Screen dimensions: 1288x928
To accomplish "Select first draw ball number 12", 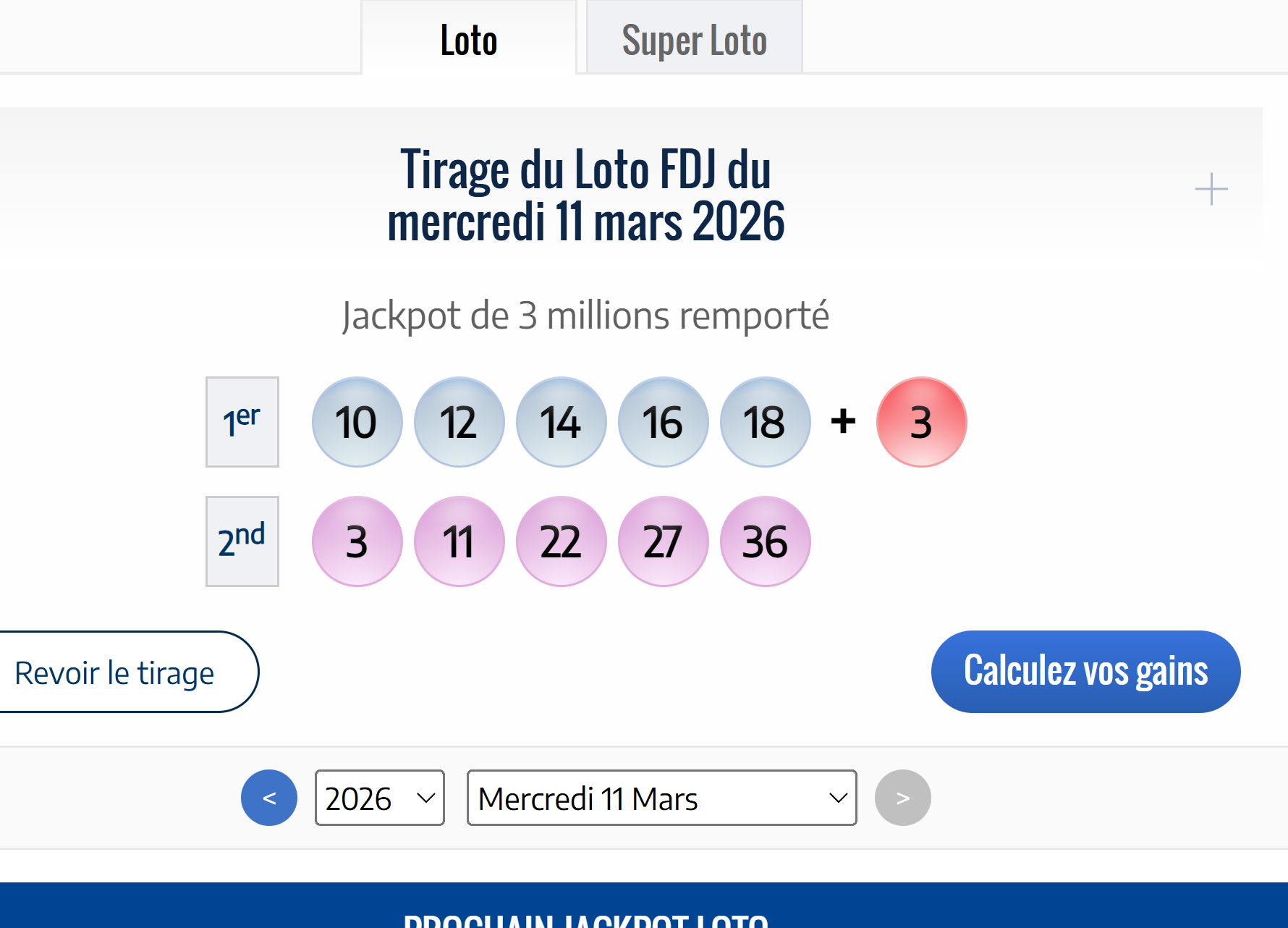I will (x=459, y=422).
